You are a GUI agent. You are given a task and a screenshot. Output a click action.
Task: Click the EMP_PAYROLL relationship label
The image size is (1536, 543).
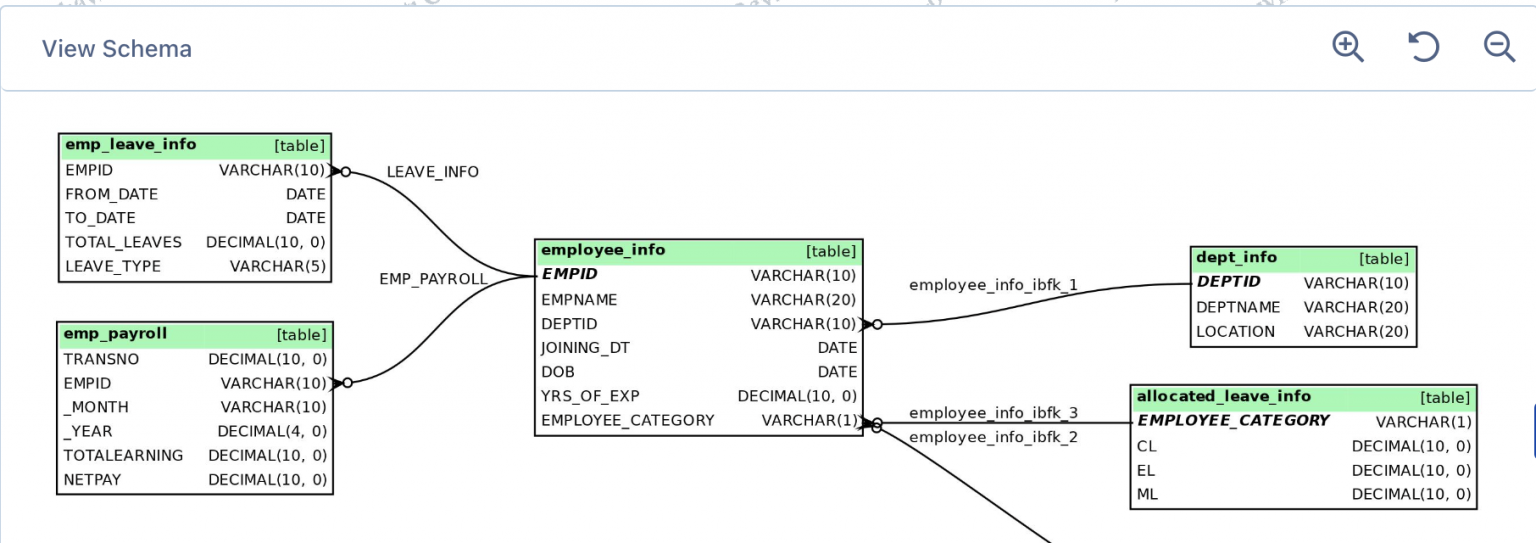[x=433, y=279]
